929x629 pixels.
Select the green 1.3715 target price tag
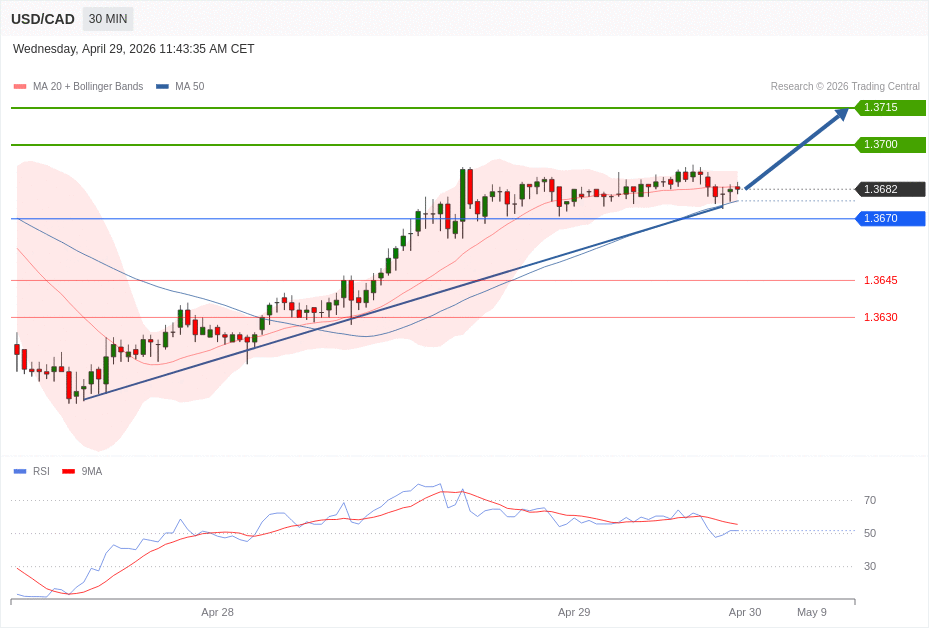click(889, 108)
